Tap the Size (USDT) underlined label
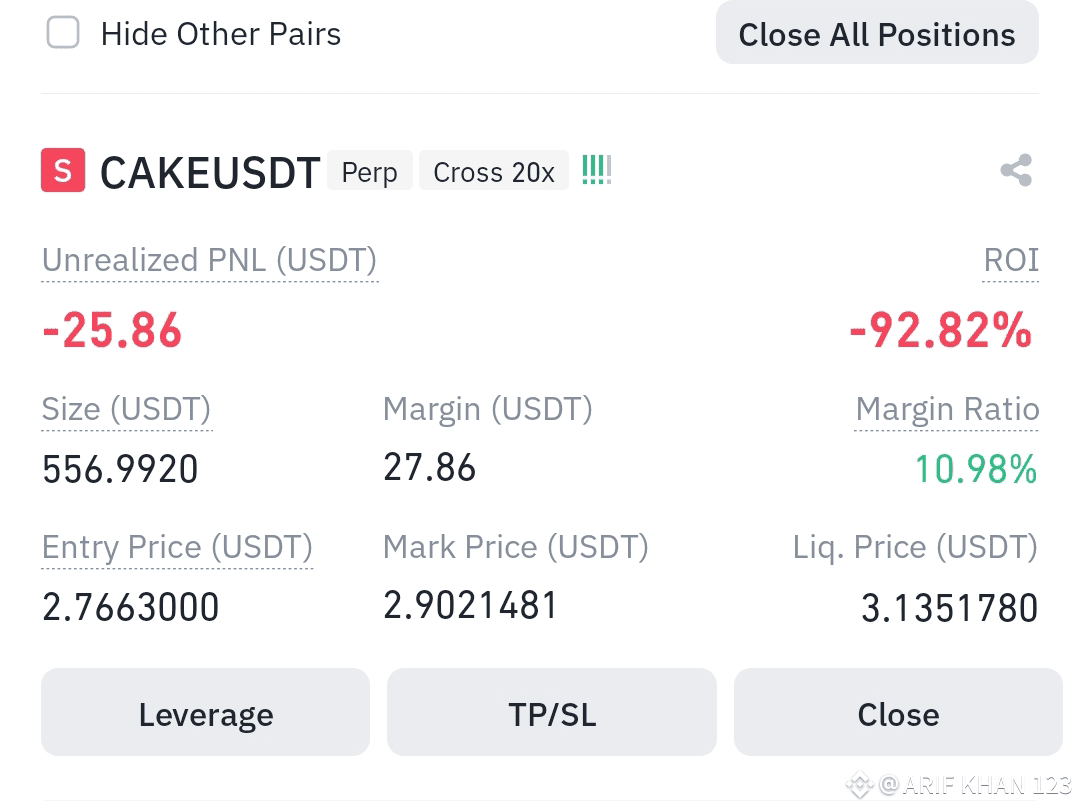 point(127,409)
